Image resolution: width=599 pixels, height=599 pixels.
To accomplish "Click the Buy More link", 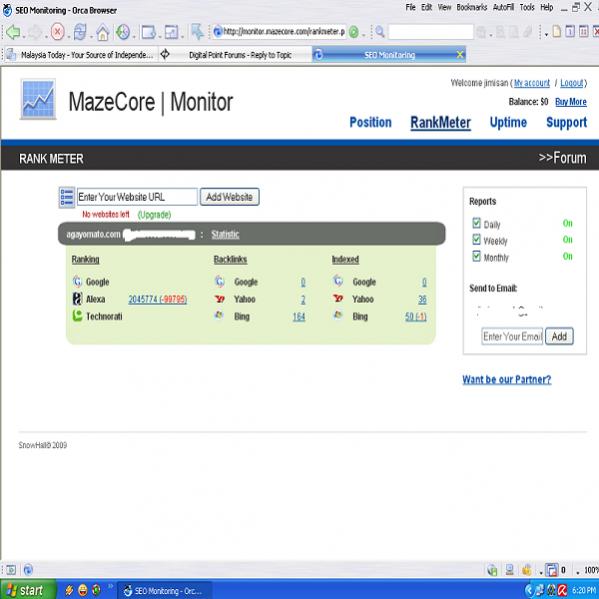I will tap(571, 102).
